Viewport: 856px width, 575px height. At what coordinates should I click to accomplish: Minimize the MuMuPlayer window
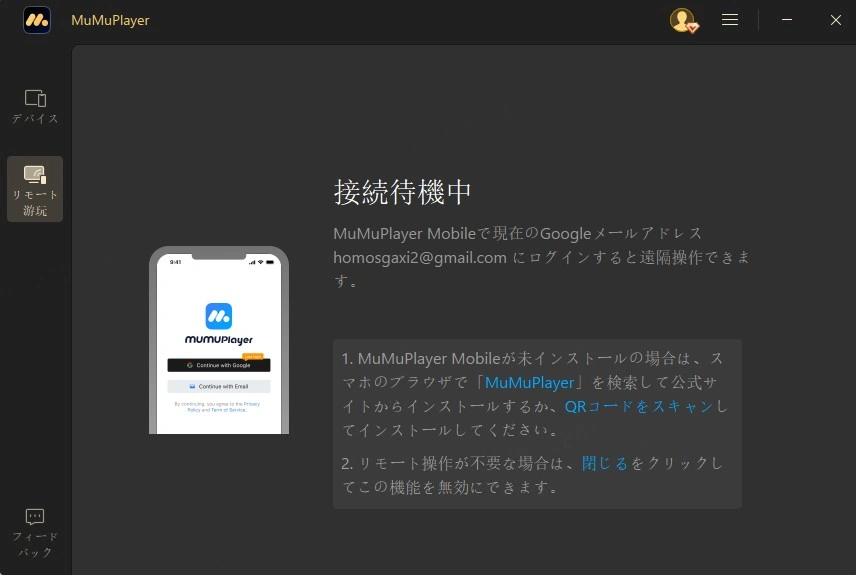point(787,20)
